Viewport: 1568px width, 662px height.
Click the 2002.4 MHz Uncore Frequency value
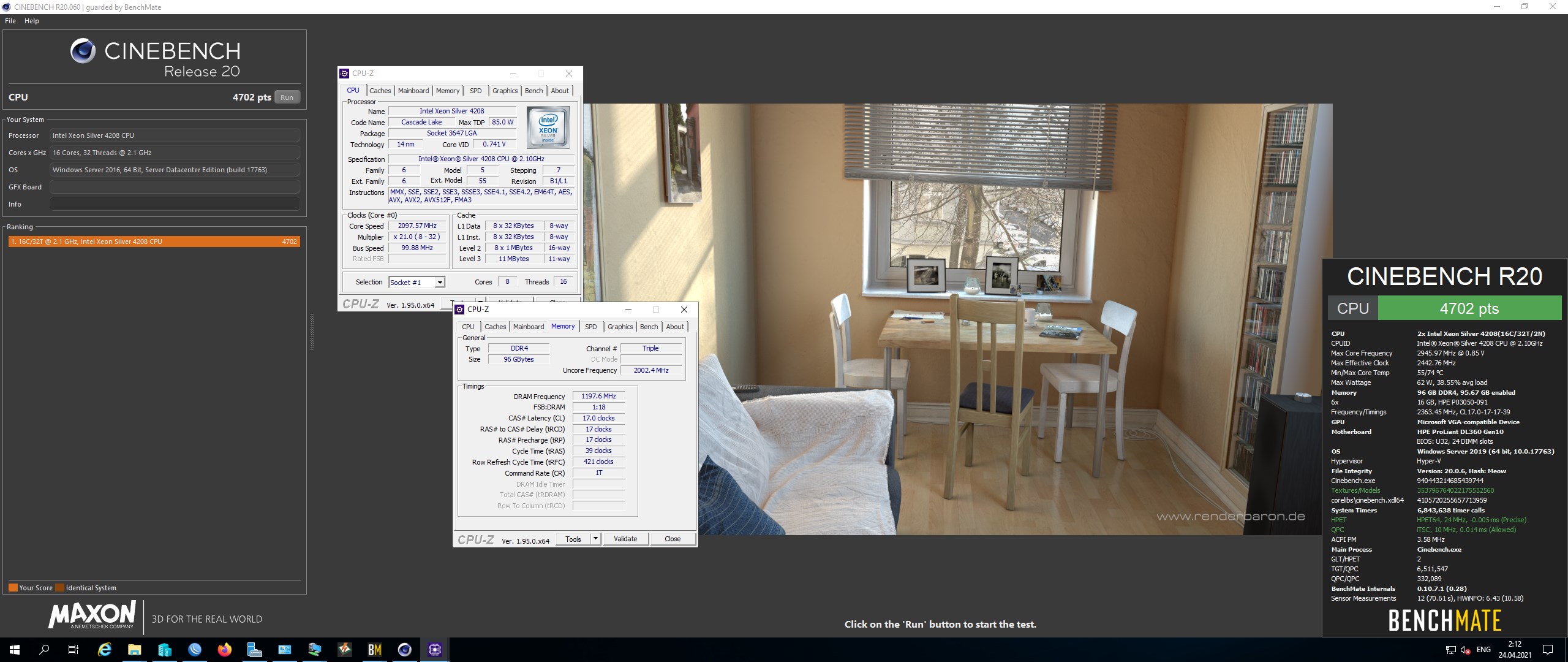pos(651,370)
